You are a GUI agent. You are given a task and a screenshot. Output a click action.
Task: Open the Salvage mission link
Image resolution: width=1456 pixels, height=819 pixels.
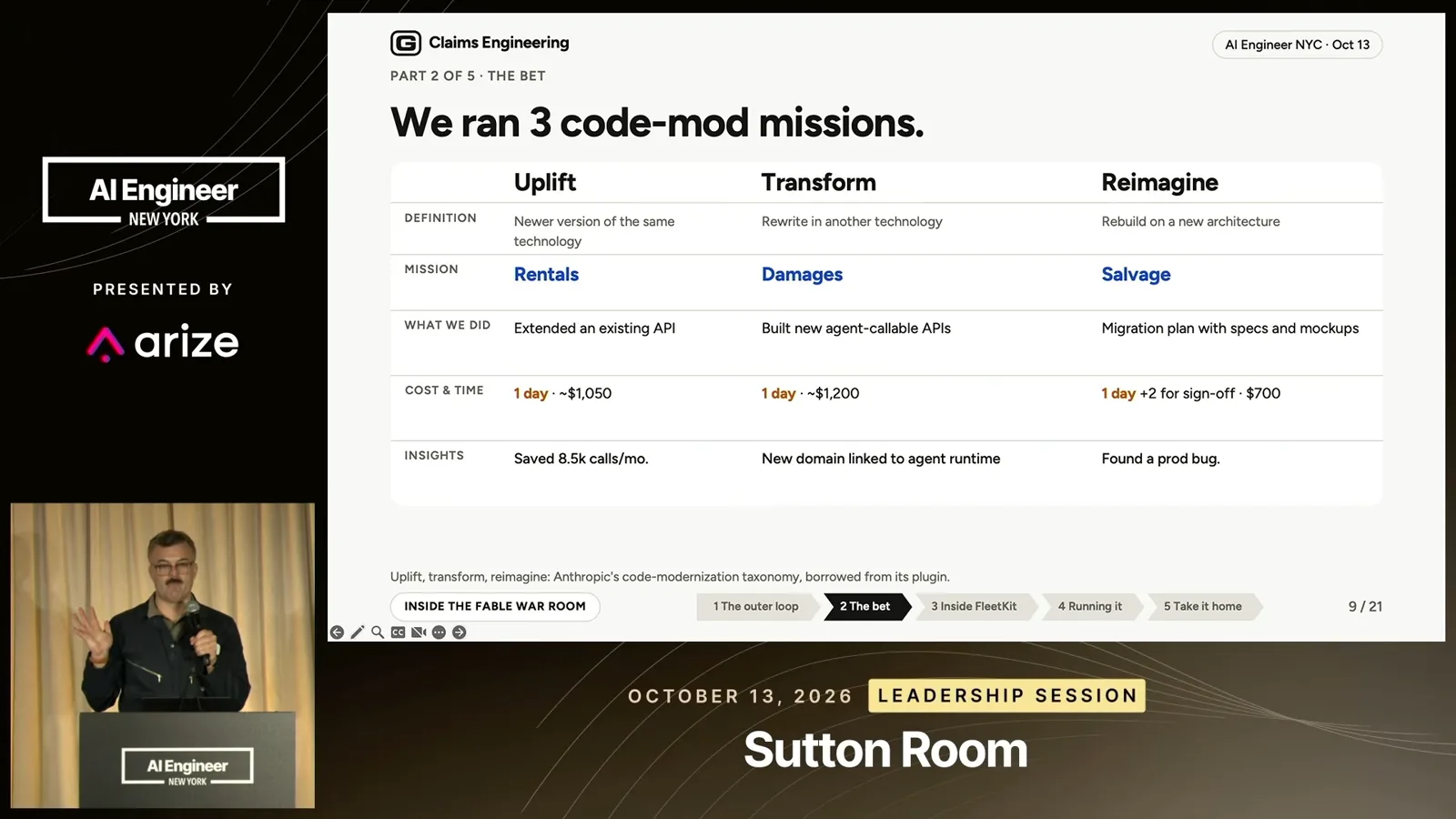[x=1136, y=274]
